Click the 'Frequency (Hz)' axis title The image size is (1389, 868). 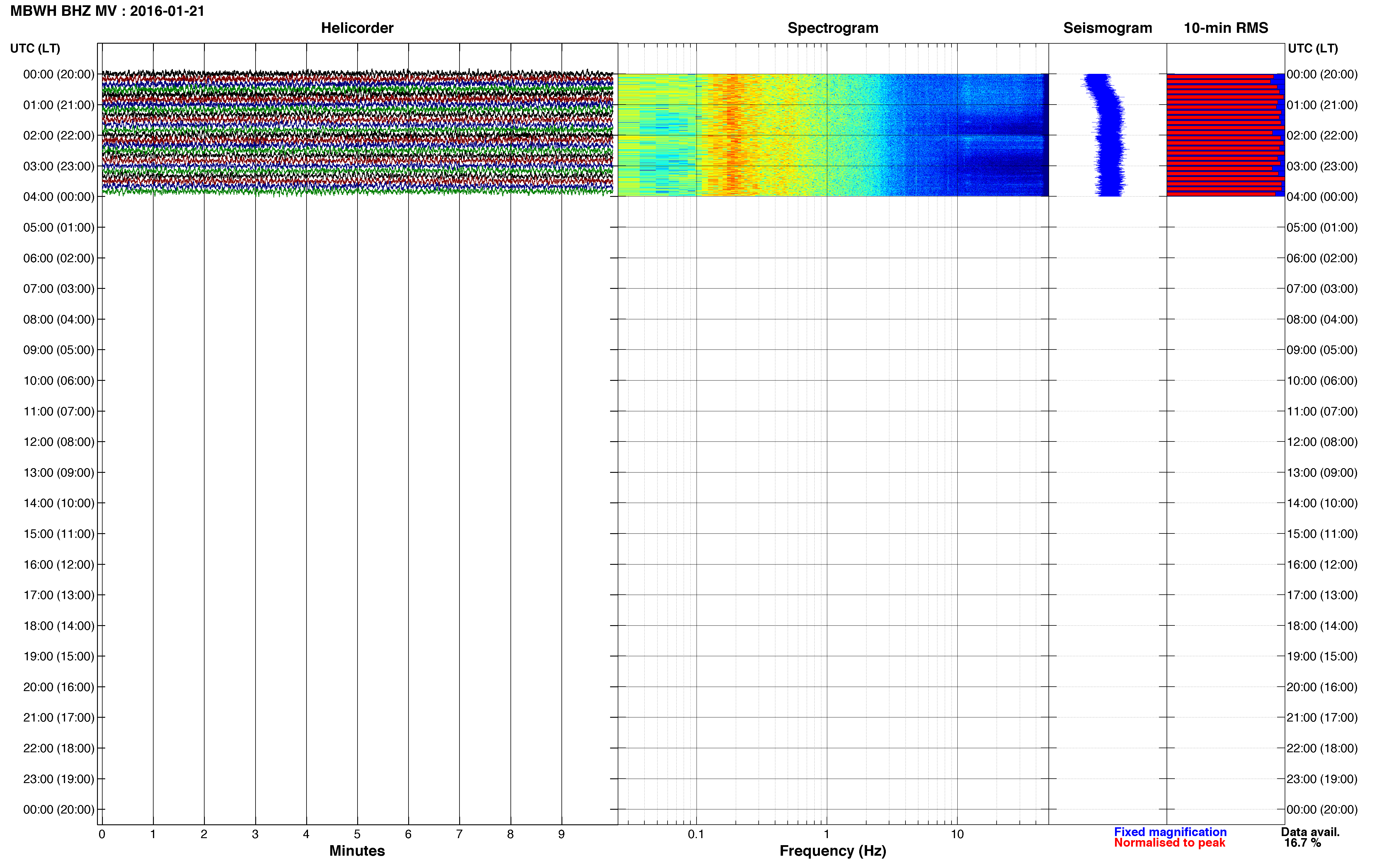click(833, 851)
